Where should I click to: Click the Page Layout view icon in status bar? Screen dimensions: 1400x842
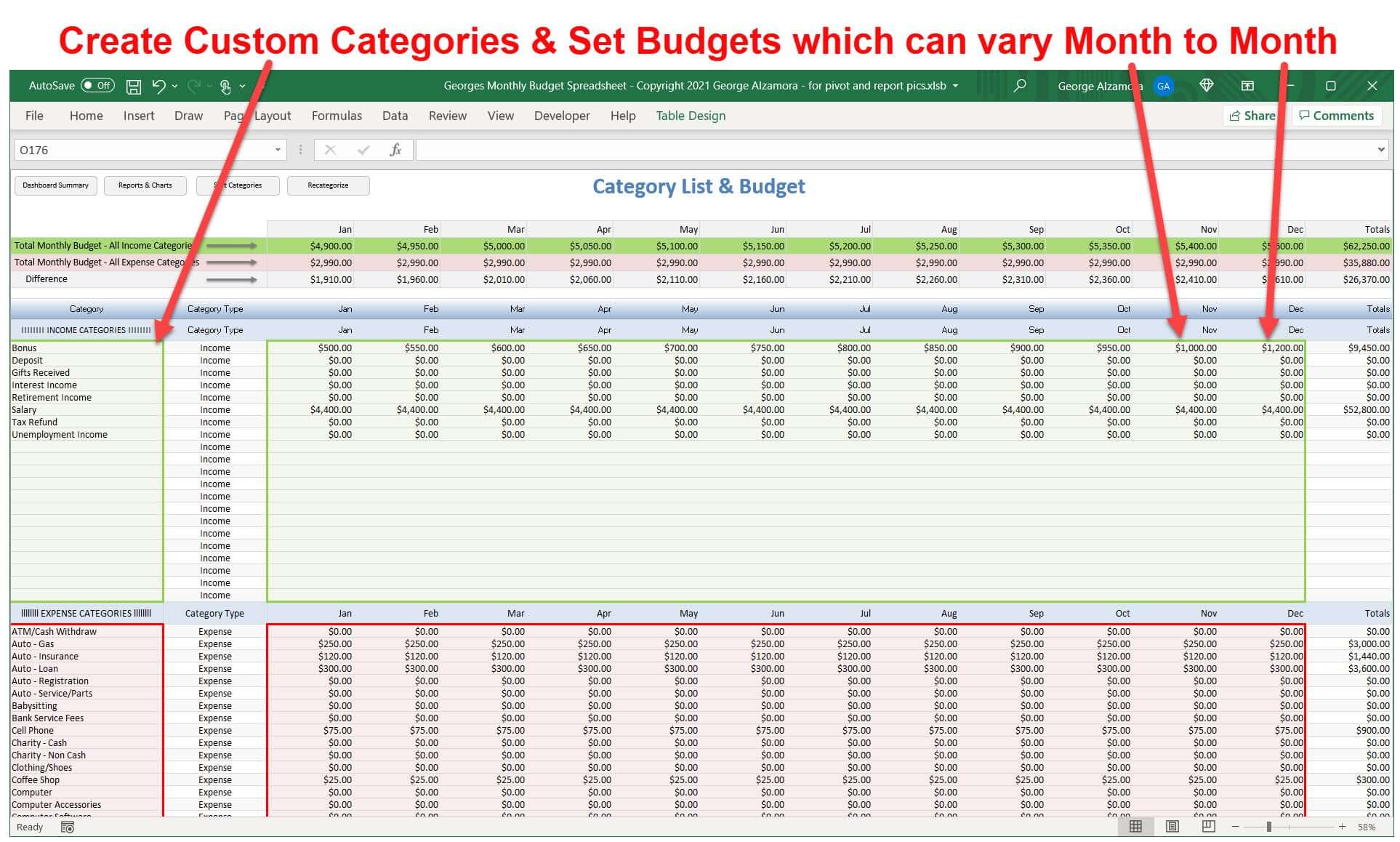click(x=1172, y=826)
